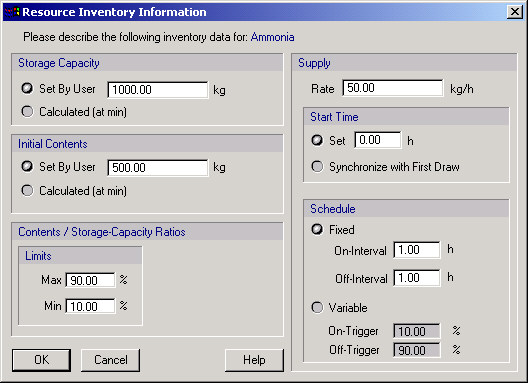Select Start Time Set radio button
This screenshot has width=528, height=383.
[x=317, y=140]
